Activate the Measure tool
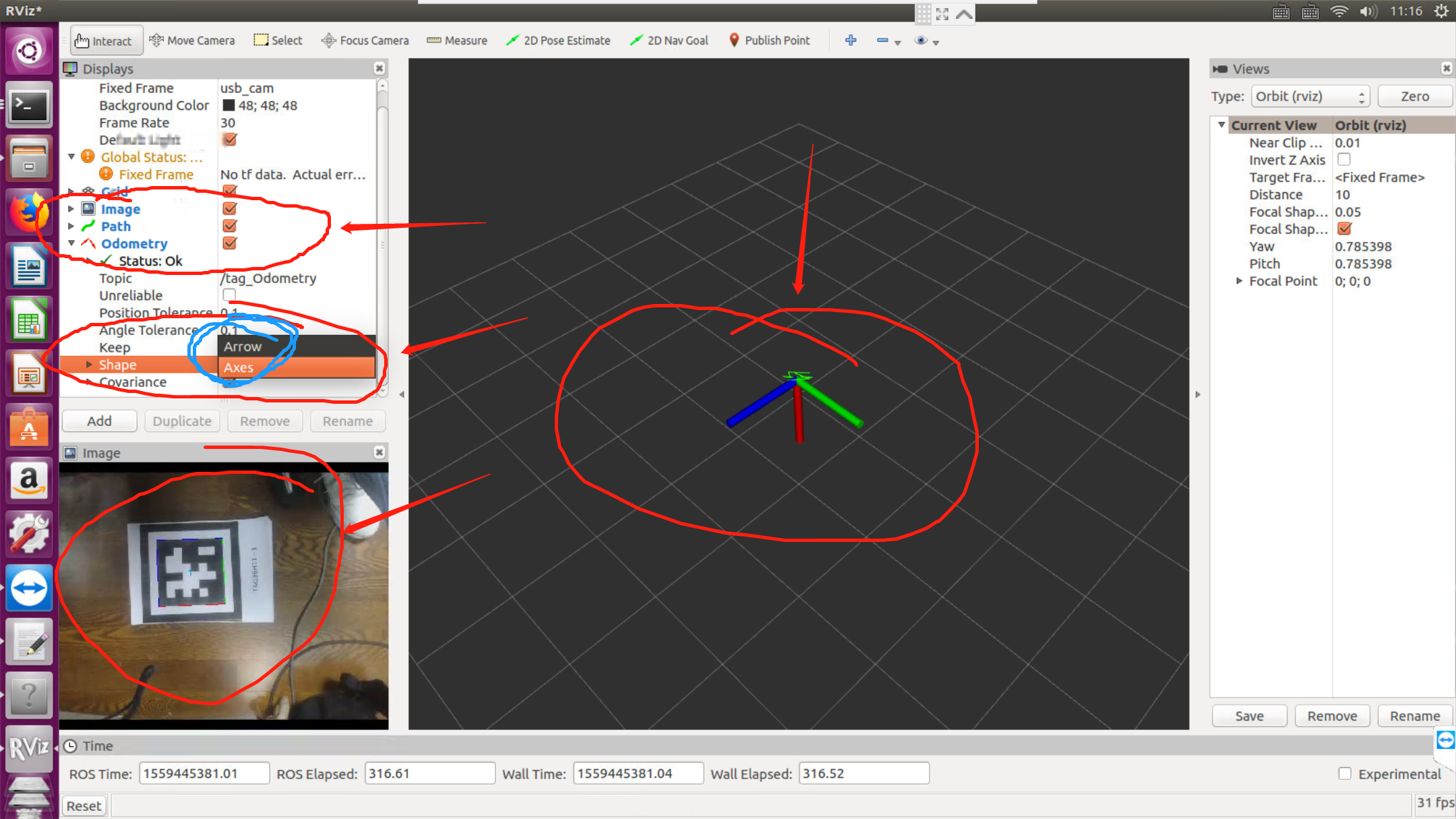The height and width of the screenshot is (819, 1456). click(457, 40)
